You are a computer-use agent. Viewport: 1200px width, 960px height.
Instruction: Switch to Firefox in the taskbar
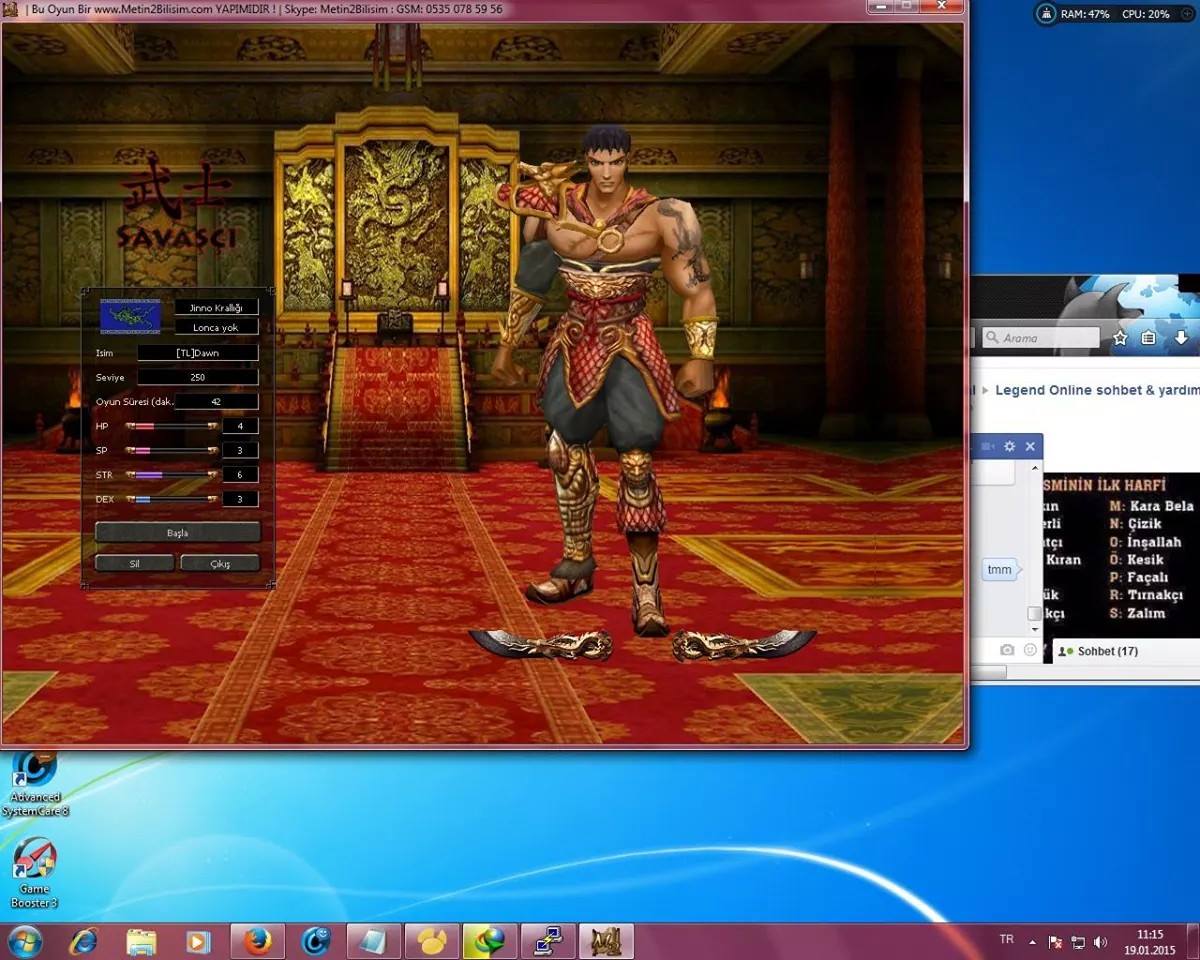[x=258, y=942]
